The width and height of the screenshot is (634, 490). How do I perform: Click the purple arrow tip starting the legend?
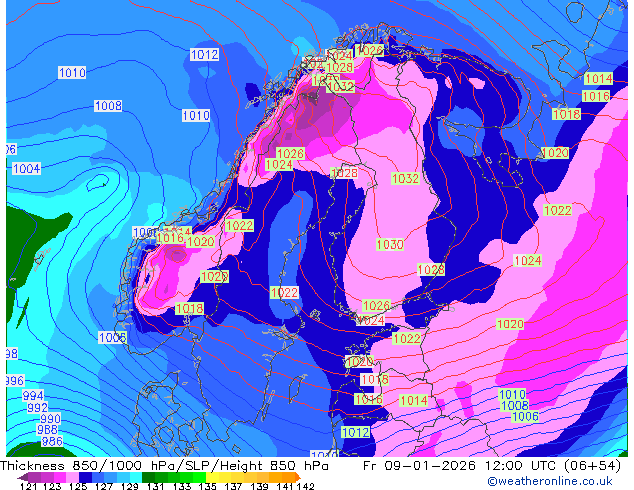22,477
